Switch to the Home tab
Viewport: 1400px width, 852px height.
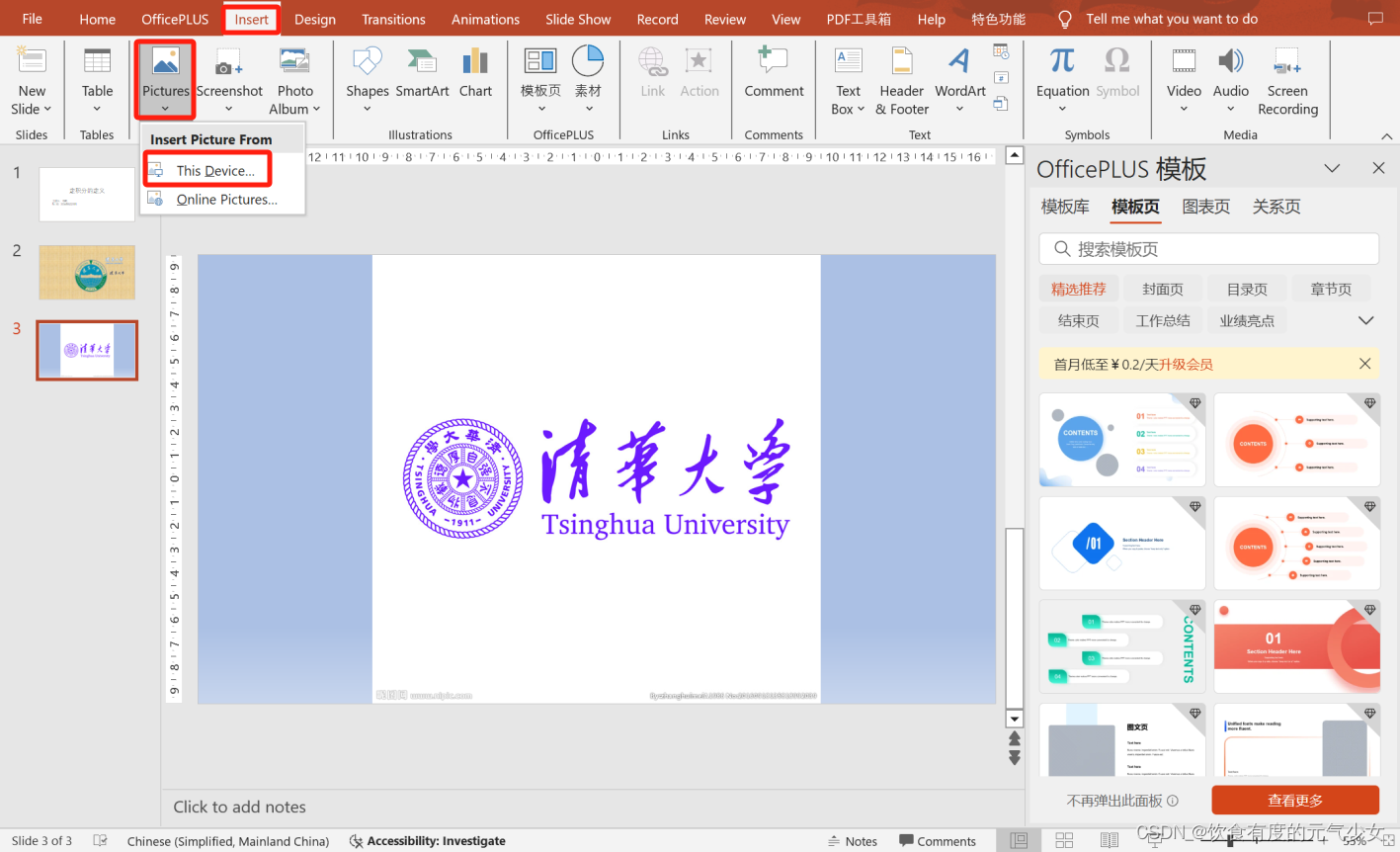point(97,19)
